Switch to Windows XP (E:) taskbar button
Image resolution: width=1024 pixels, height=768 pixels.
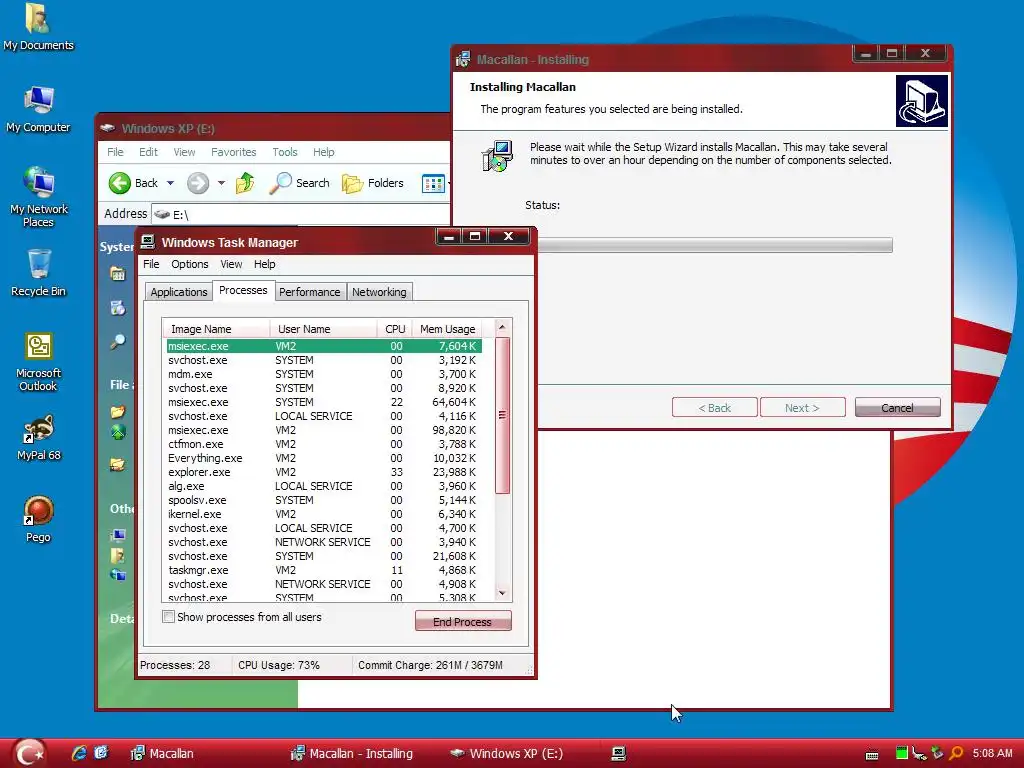tap(507, 754)
